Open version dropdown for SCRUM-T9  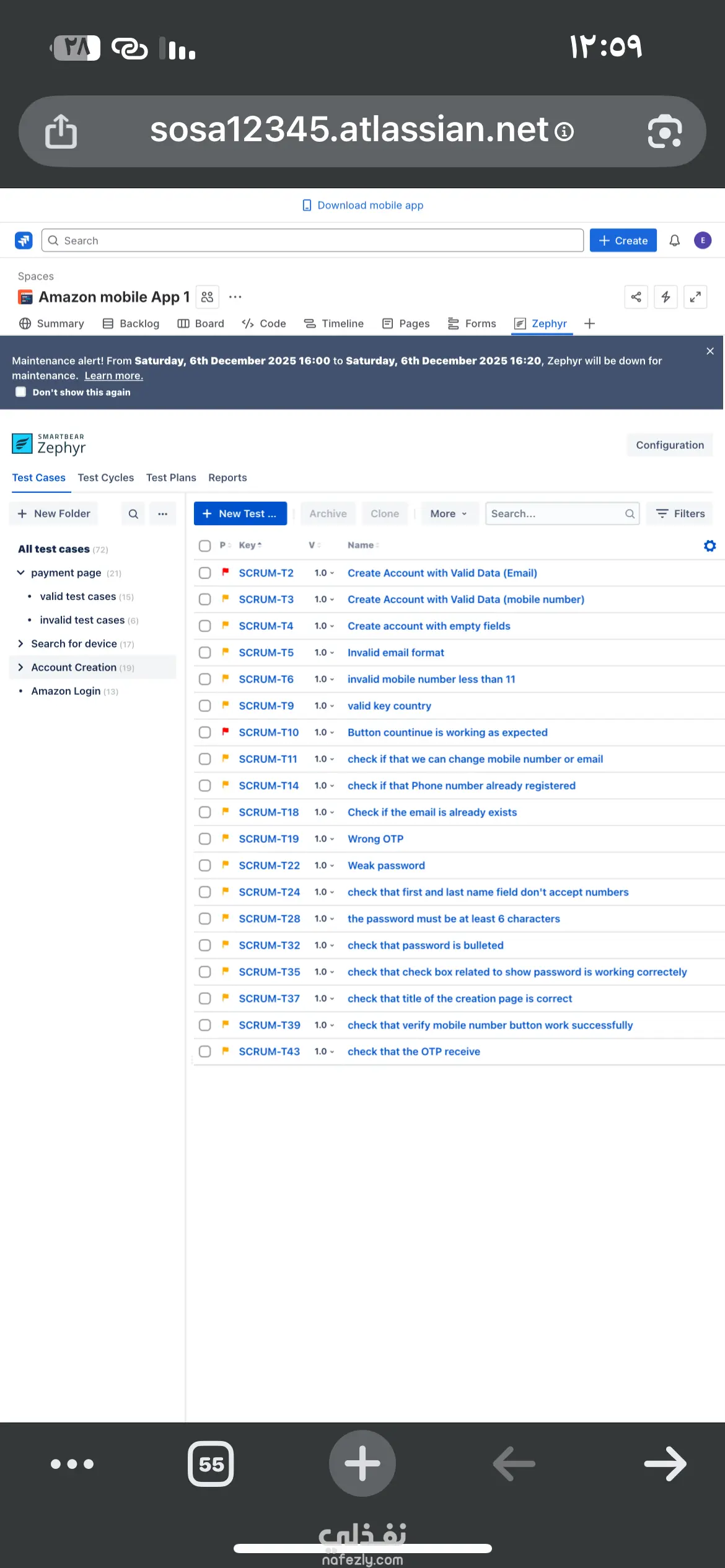[324, 706]
